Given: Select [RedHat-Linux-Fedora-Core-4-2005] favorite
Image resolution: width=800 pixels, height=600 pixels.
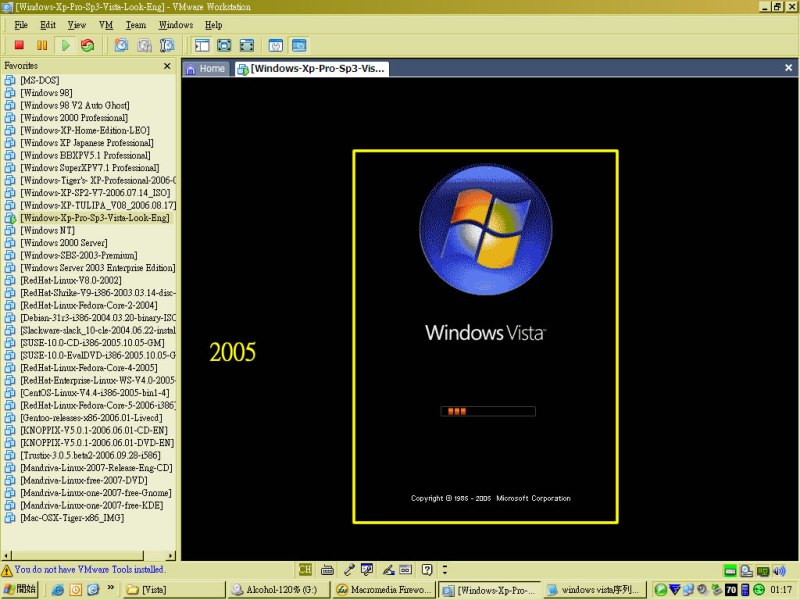Looking at the screenshot, I should tap(89, 368).
